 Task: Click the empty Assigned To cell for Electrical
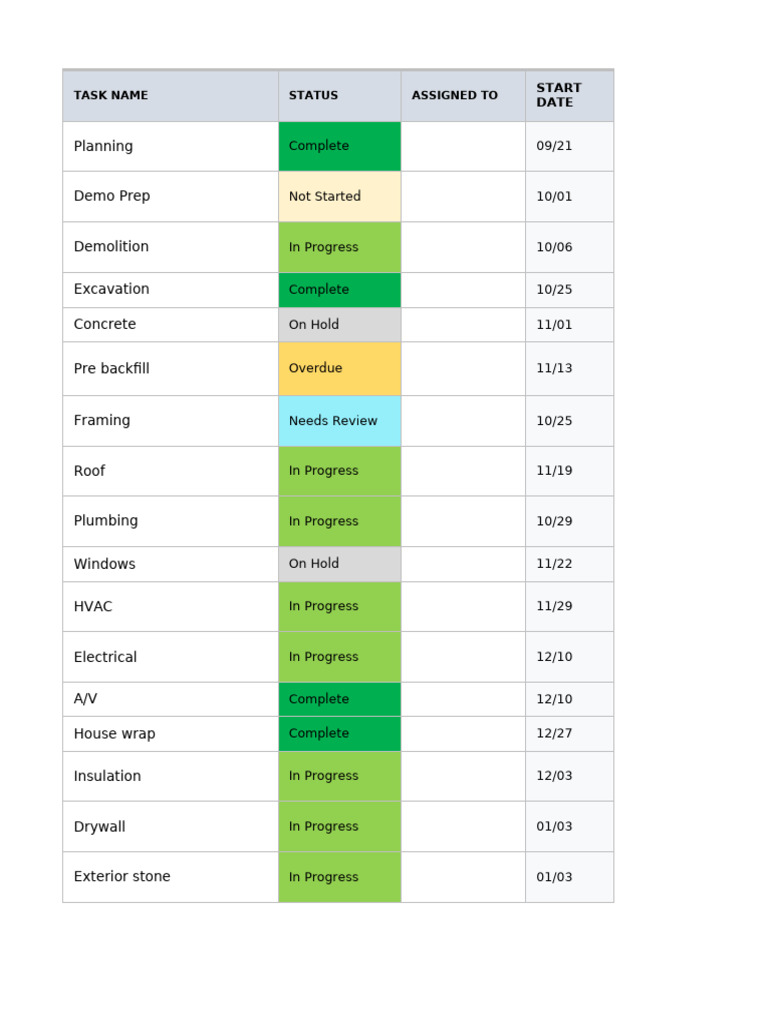[x=463, y=657]
